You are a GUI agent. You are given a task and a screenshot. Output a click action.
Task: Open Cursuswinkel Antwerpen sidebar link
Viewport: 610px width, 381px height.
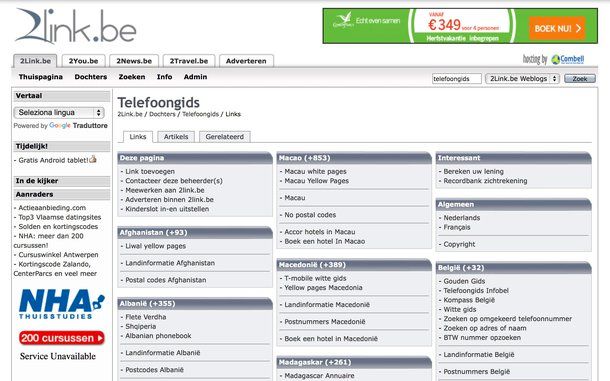coord(58,255)
